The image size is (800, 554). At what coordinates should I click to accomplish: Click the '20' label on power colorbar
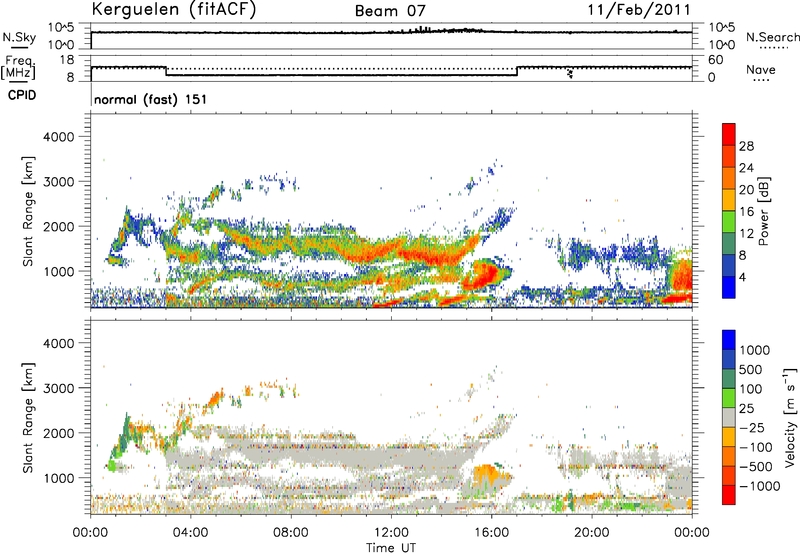click(746, 190)
